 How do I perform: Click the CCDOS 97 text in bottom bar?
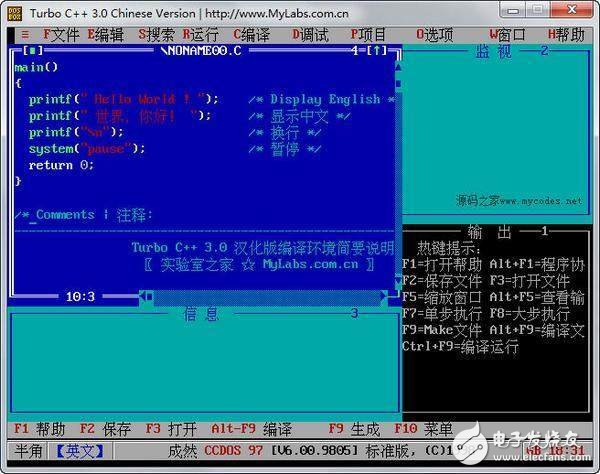tap(233, 451)
